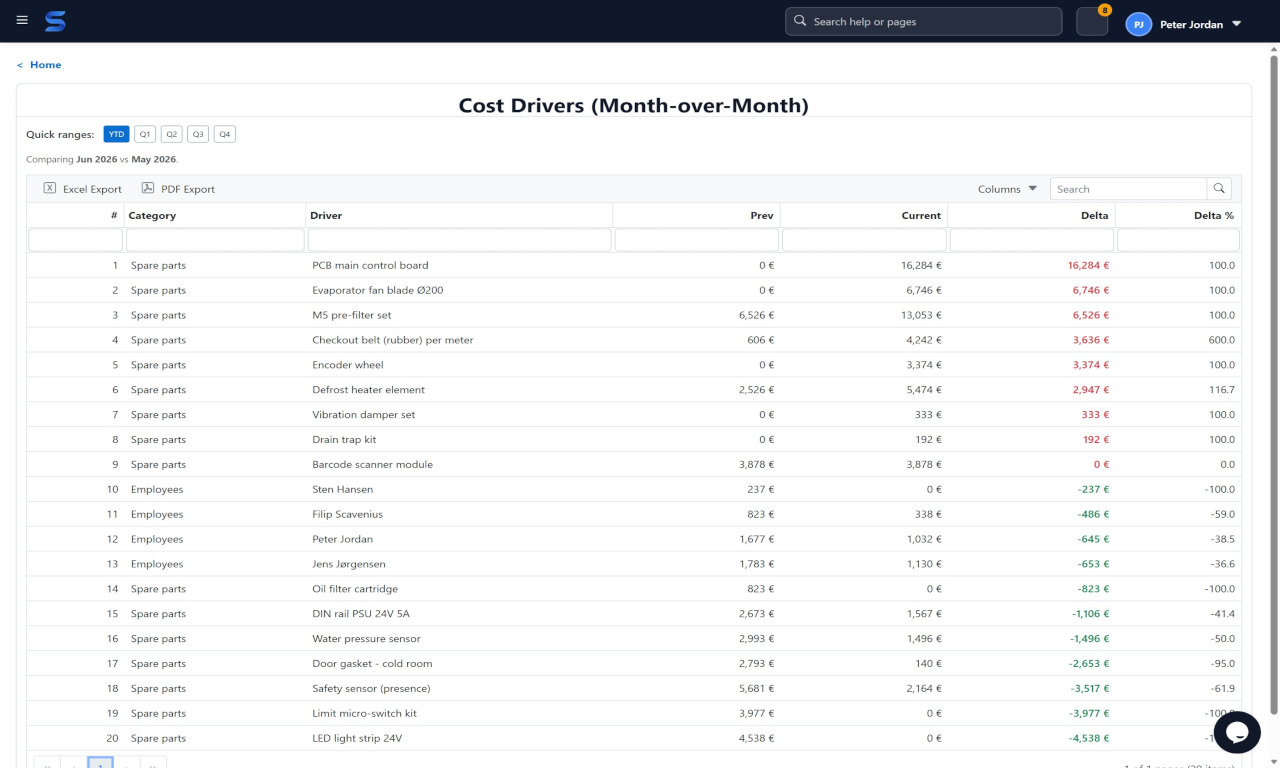Click the grid search magnifier button
Screen dimensions: 1280x768
(x=1219, y=188)
